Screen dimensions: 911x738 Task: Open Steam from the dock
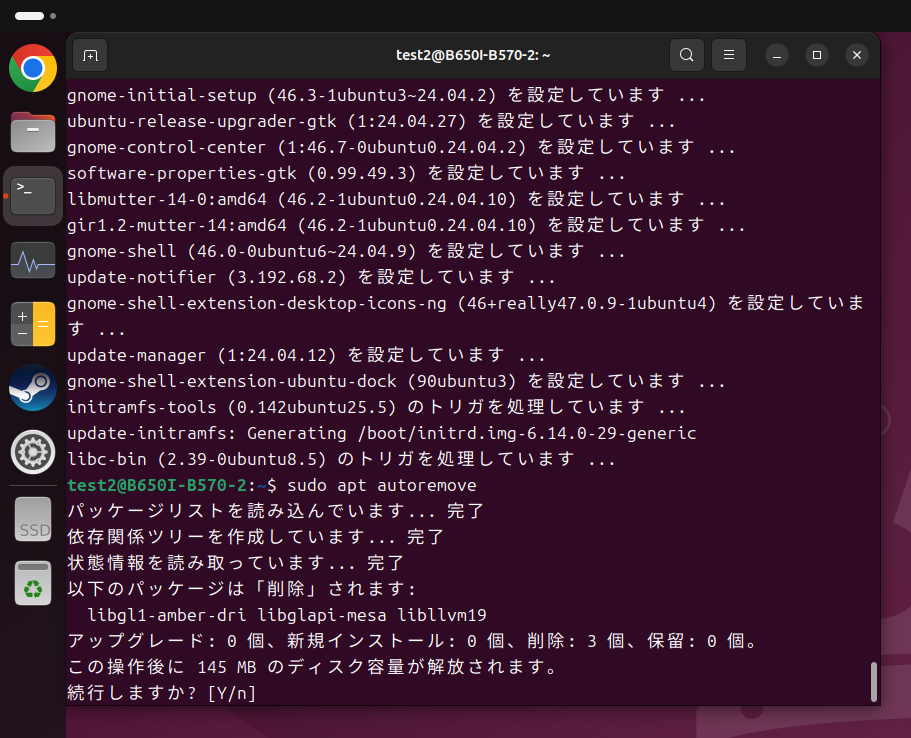click(33, 388)
